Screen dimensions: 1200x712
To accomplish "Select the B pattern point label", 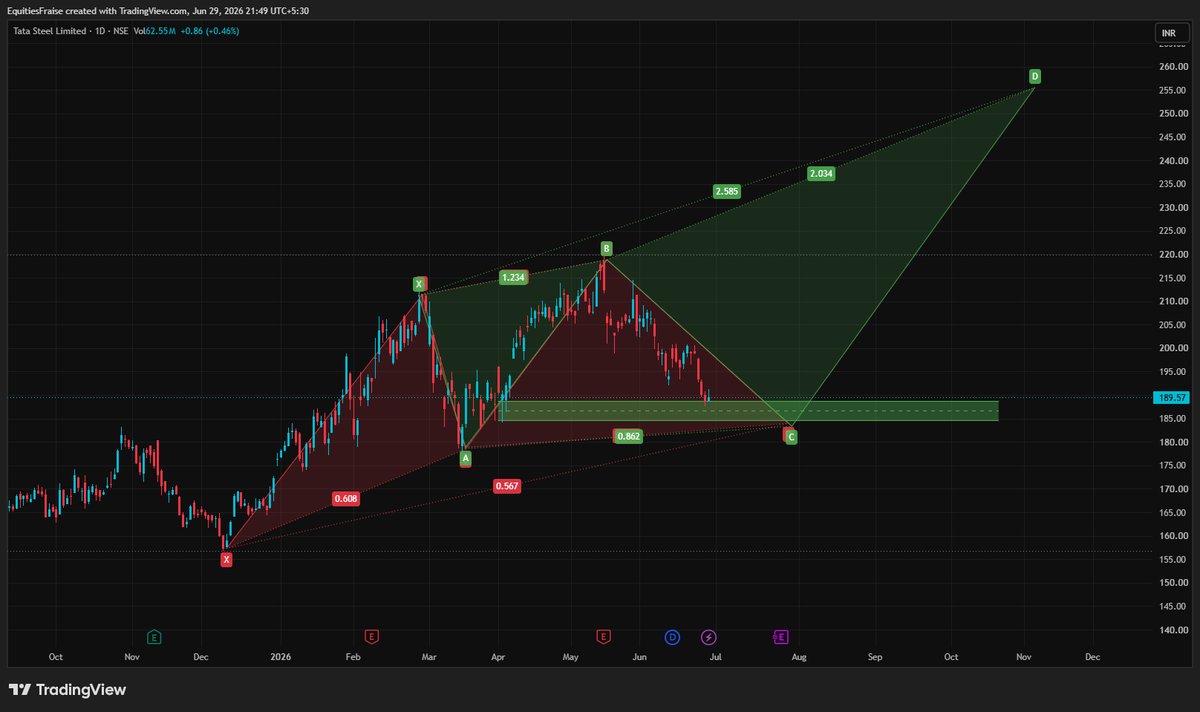I will coord(606,247).
